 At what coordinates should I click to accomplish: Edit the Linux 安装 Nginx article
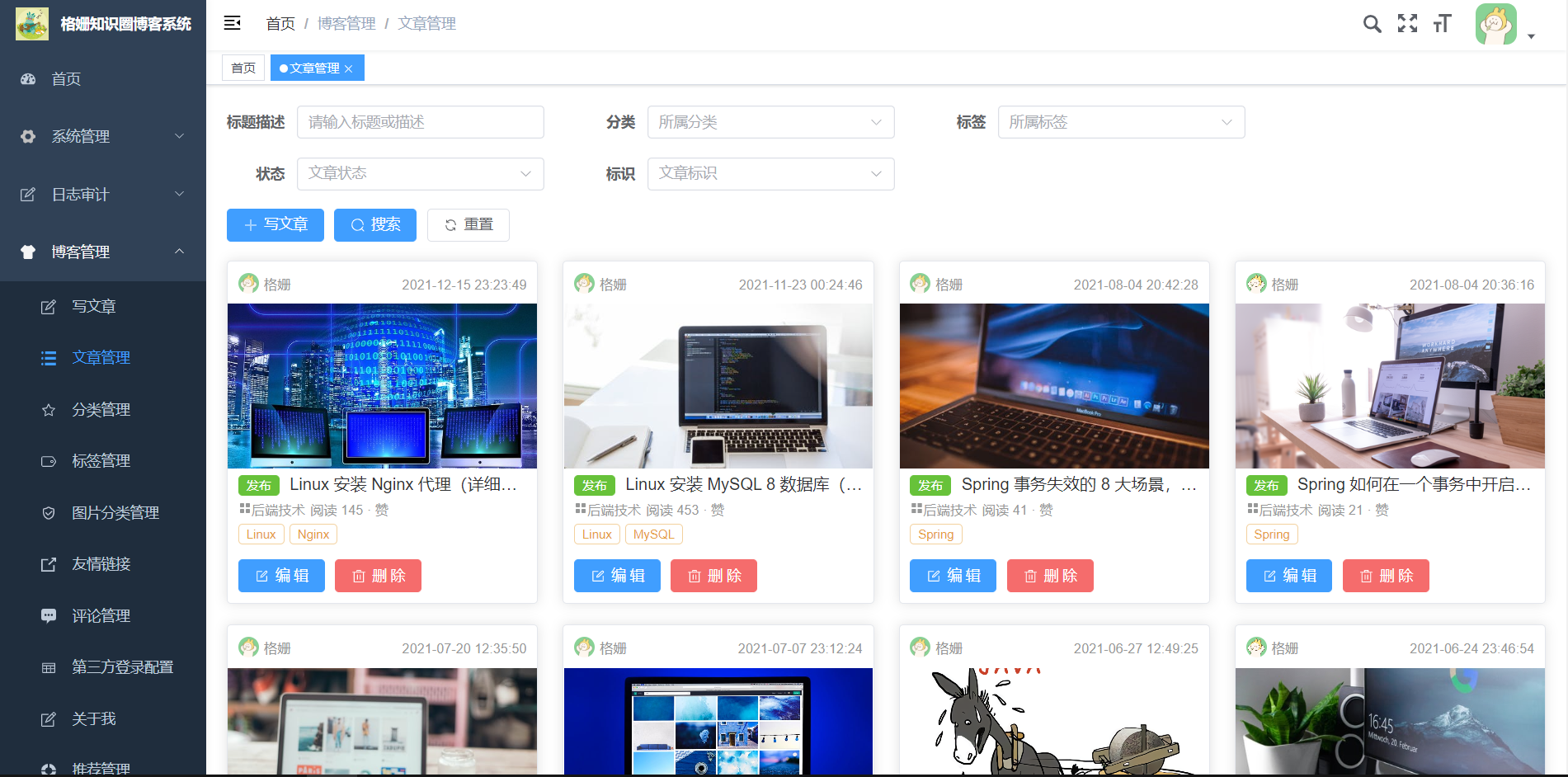coord(281,576)
